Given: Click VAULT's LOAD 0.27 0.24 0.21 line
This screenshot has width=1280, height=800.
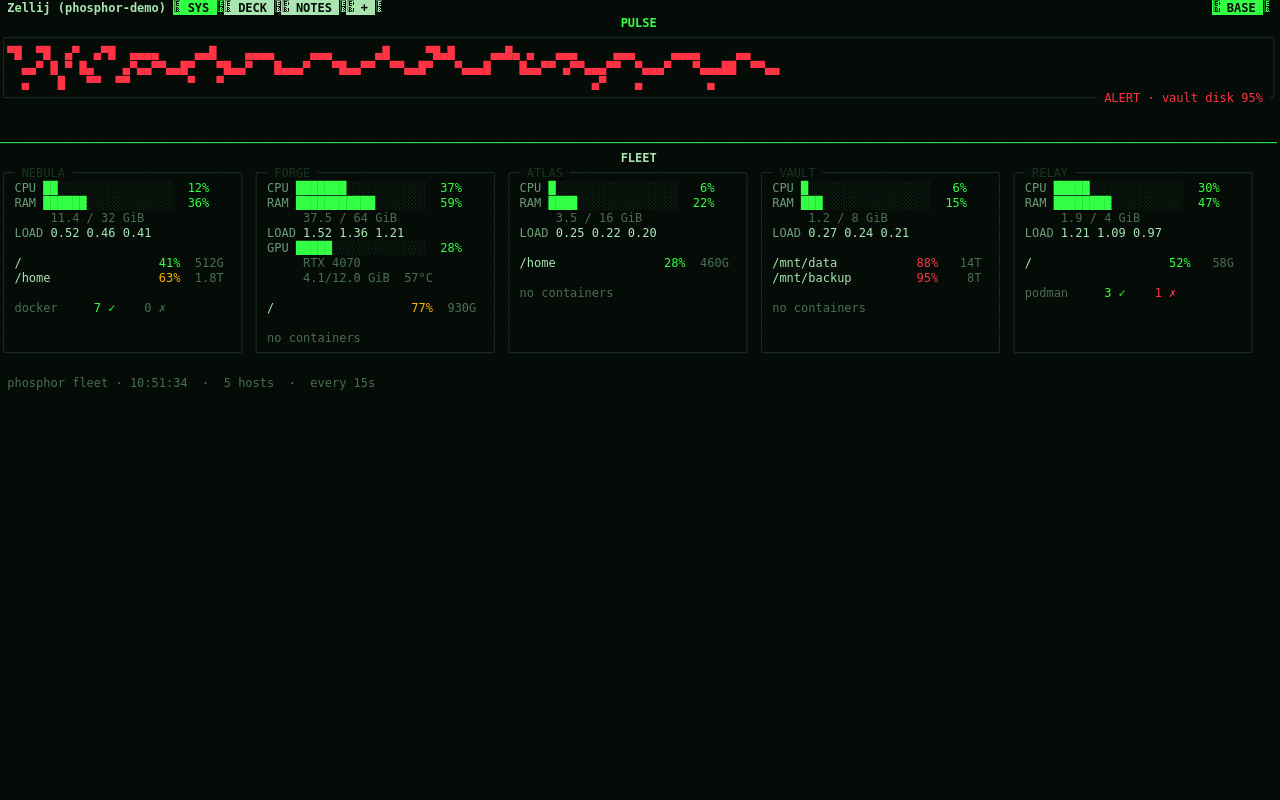Looking at the screenshot, I should coord(840,233).
